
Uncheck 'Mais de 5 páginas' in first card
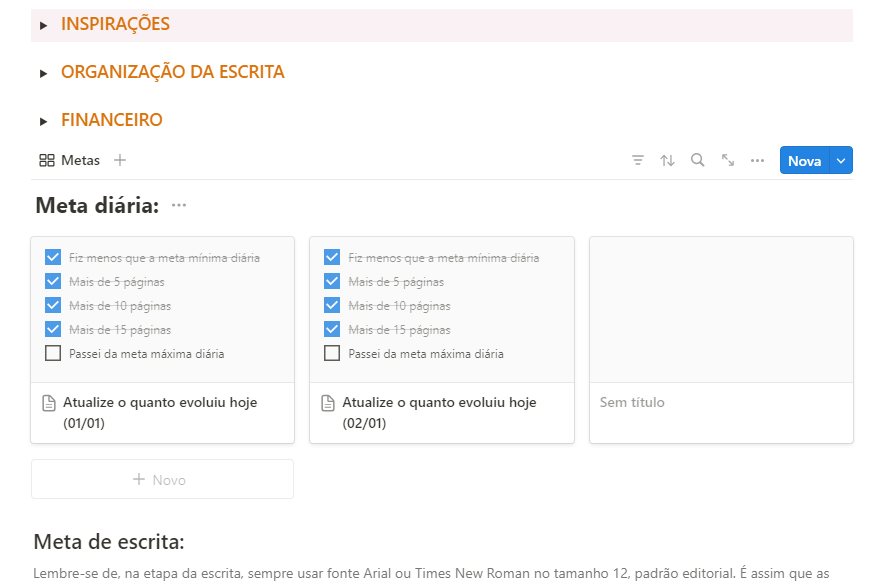53,282
